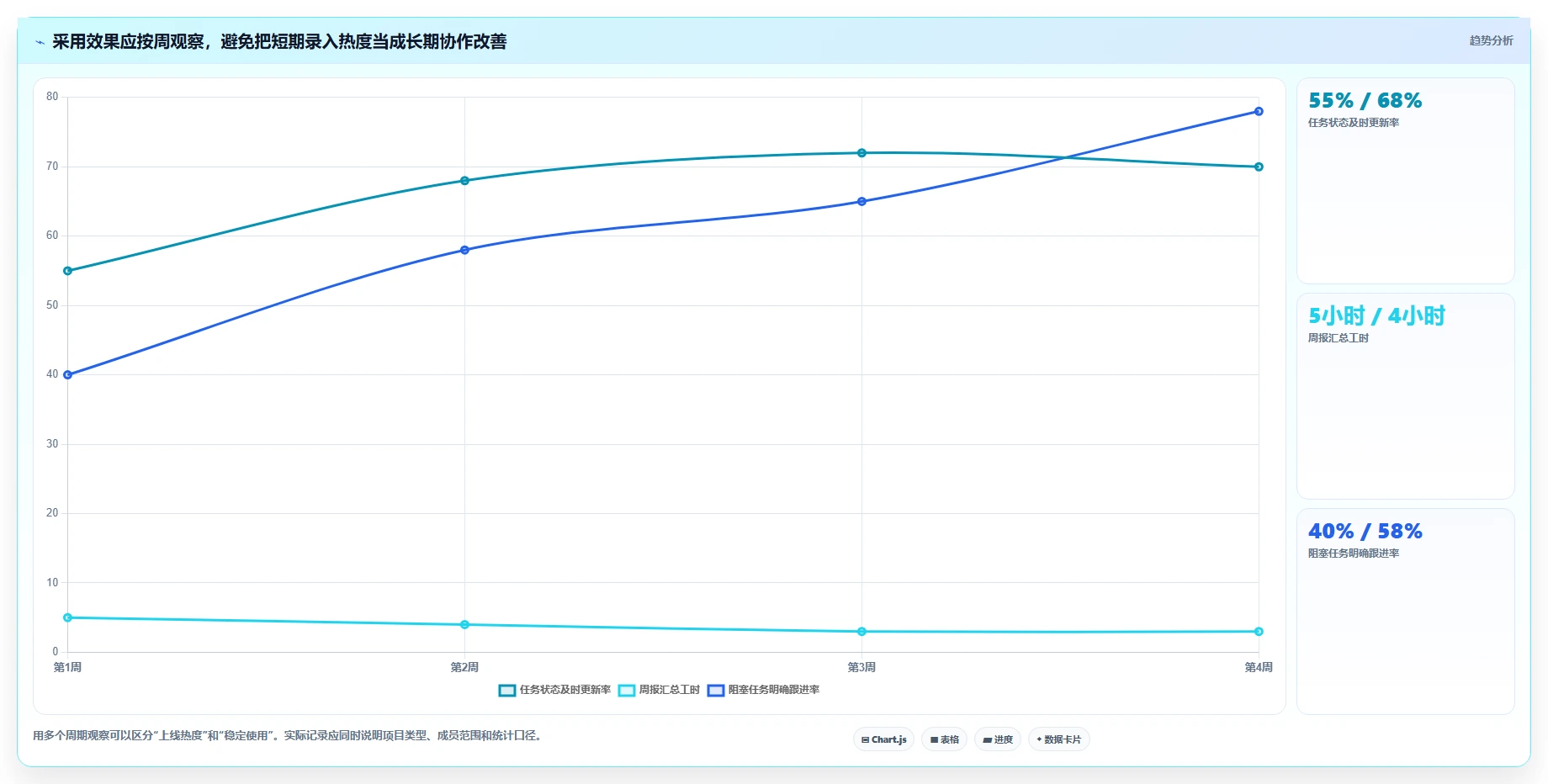Click the 第3周 x-axis label
This screenshot has width=1548, height=784.
point(861,667)
